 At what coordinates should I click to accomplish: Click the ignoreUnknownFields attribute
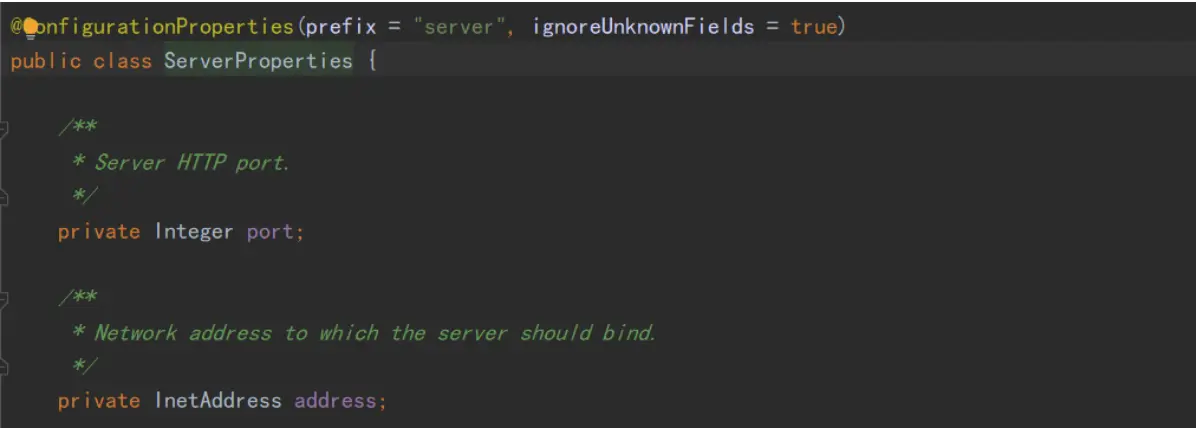coord(643,27)
